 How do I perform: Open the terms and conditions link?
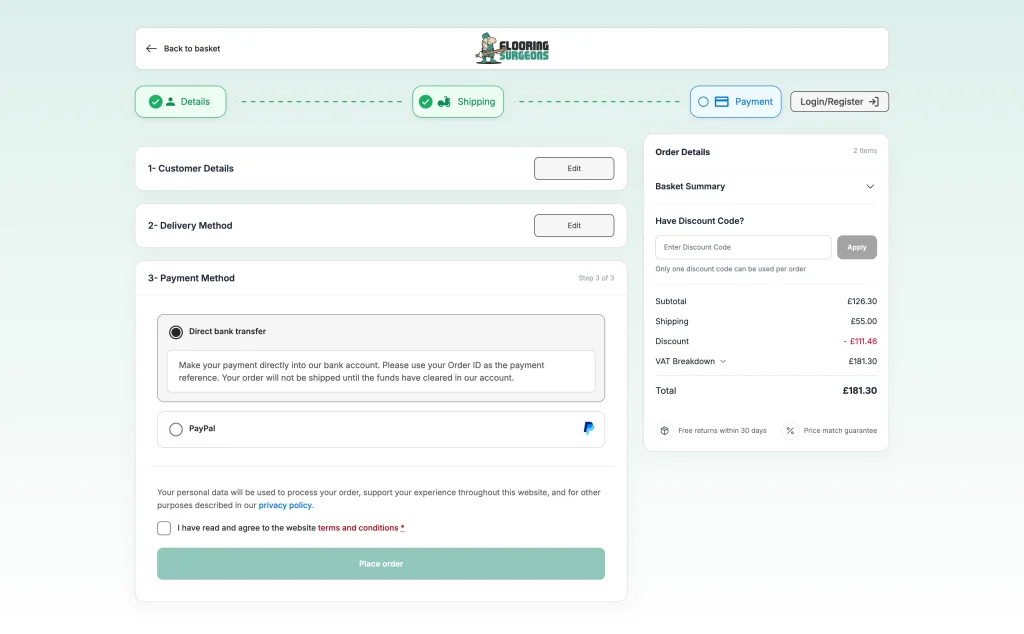[358, 528]
